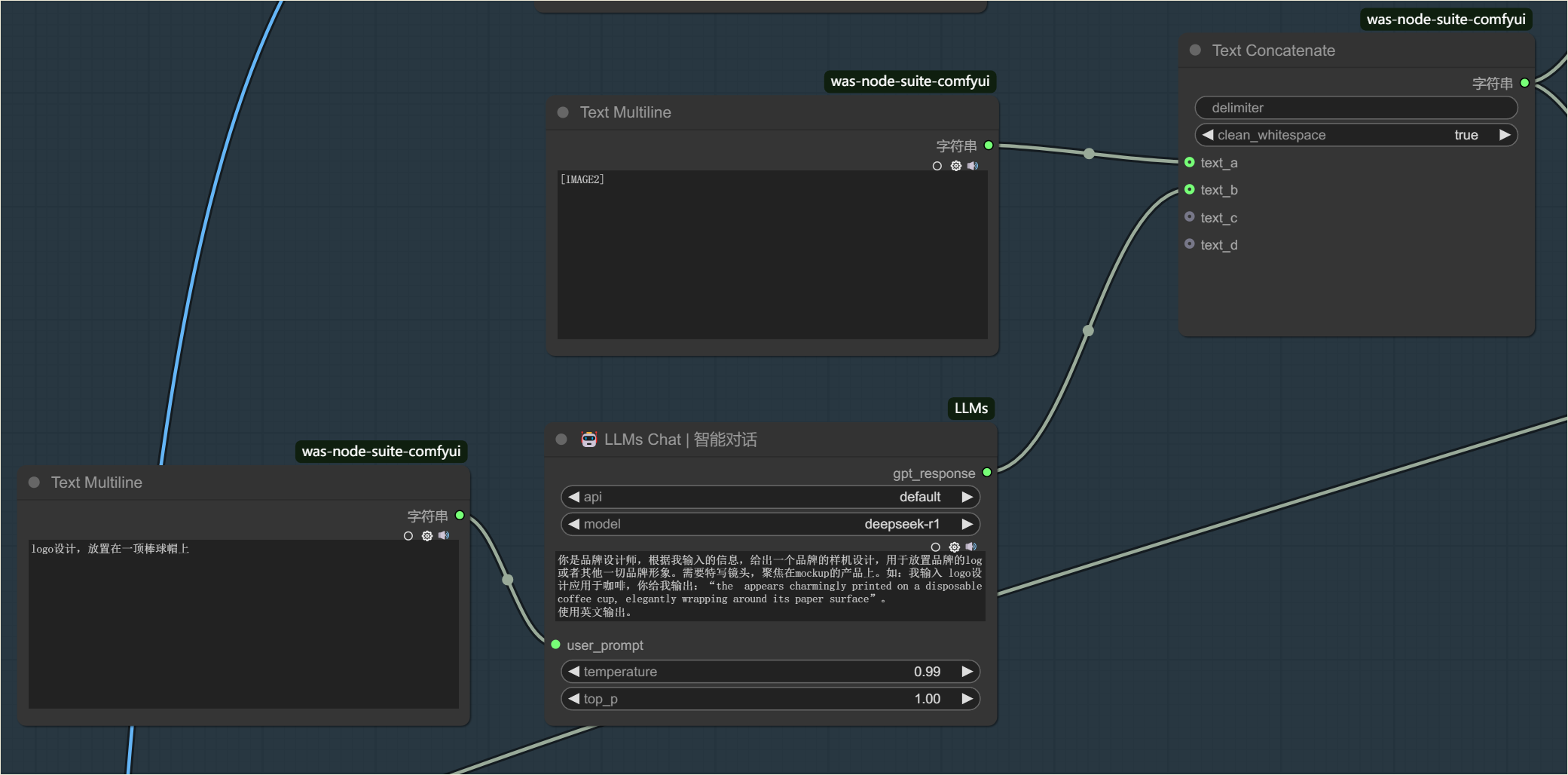The width and height of the screenshot is (1568, 775).
Task: Click the text_a input port
Action: click(1190, 162)
